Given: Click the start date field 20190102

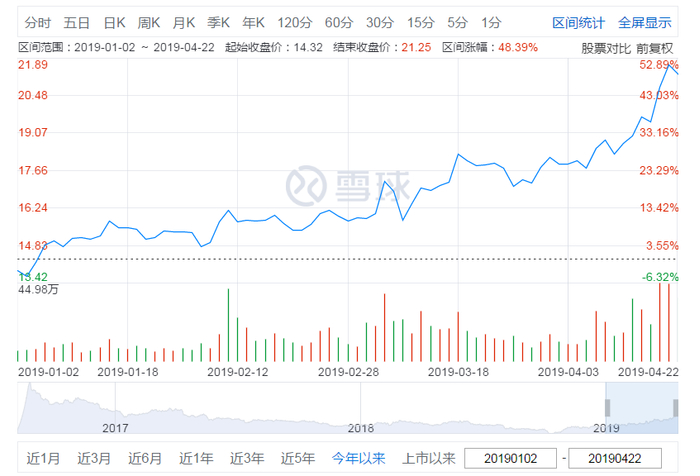Looking at the screenshot, I should 511,459.
